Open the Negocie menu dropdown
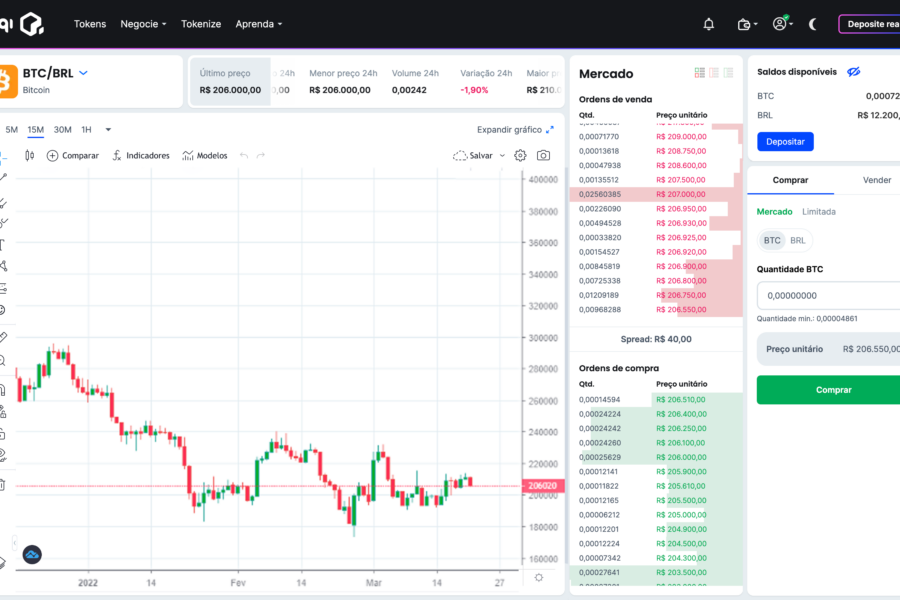Image resolution: width=900 pixels, height=600 pixels. (143, 24)
